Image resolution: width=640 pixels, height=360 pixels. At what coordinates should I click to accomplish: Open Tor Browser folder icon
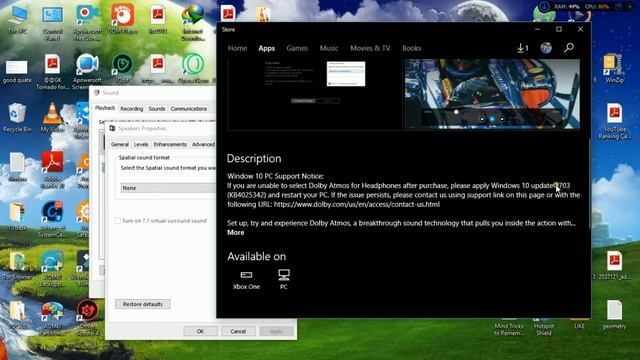tap(17, 265)
